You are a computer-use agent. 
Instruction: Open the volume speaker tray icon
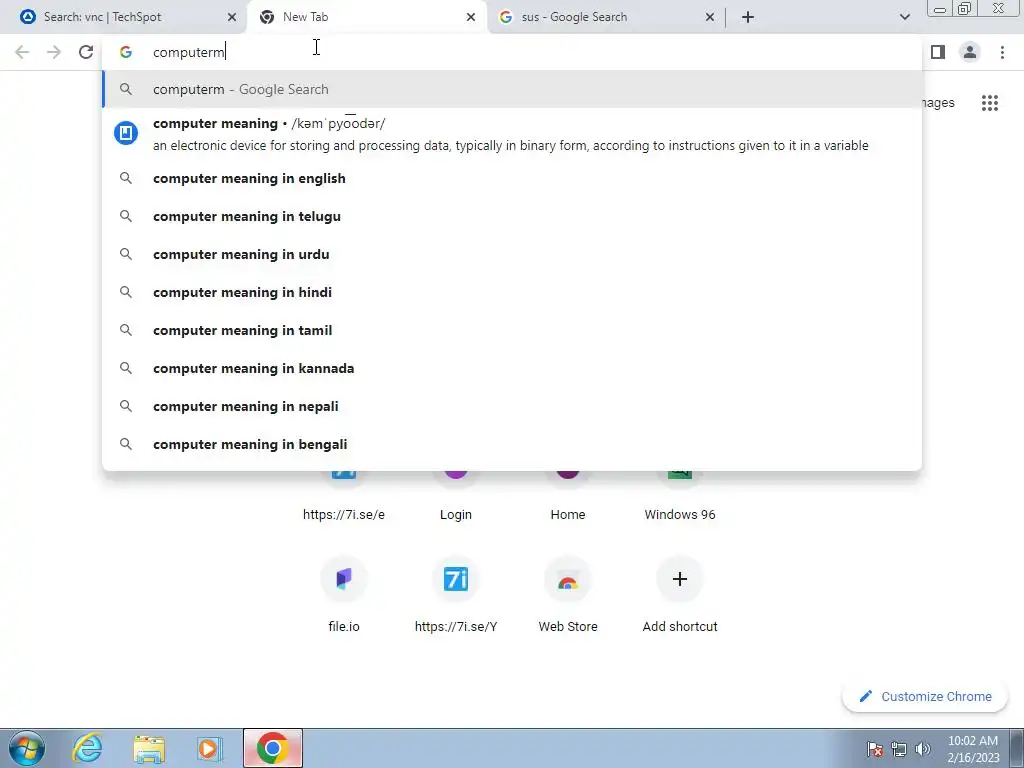pyautogui.click(x=923, y=749)
